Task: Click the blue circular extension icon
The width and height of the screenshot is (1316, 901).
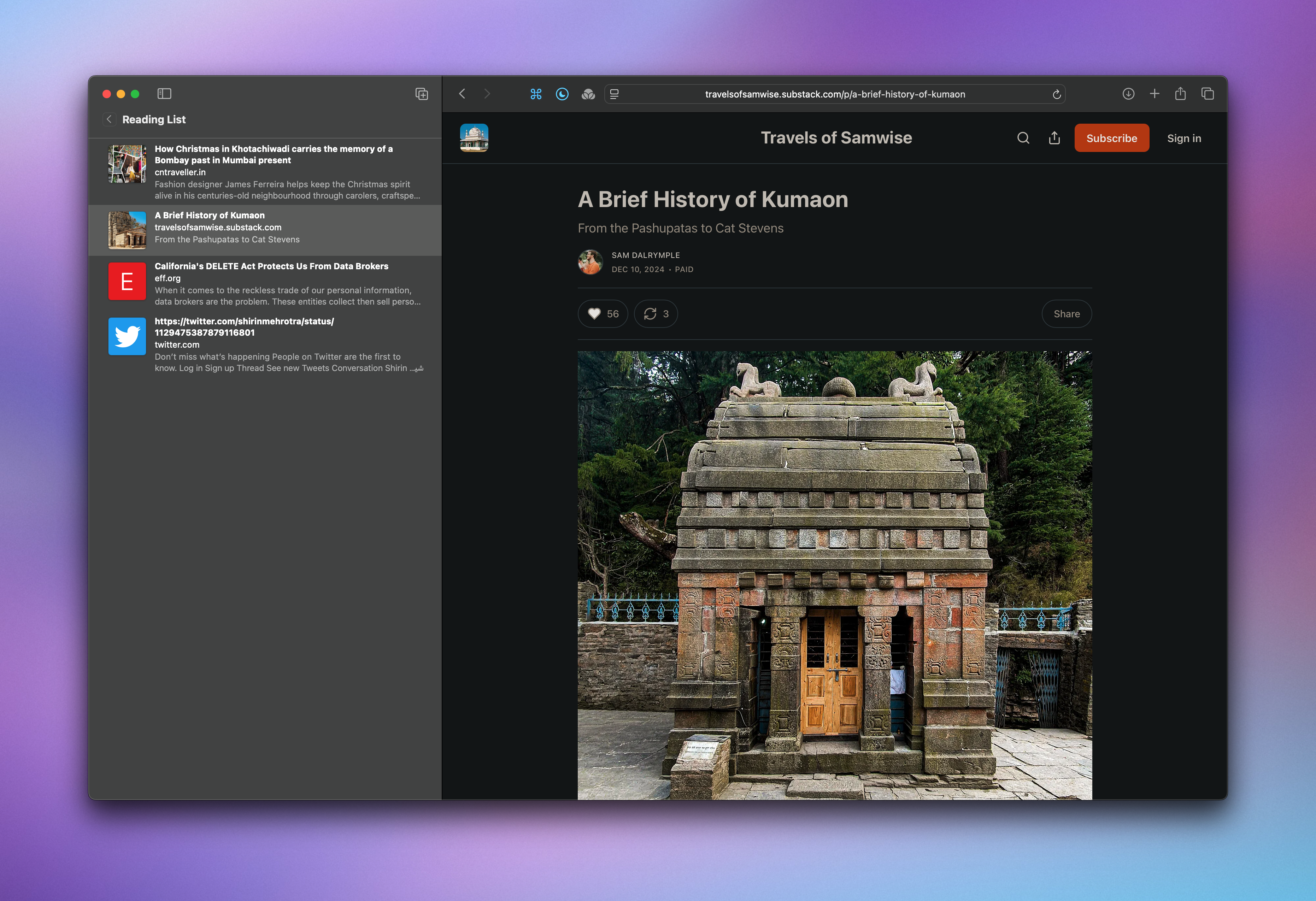Action: [x=562, y=94]
